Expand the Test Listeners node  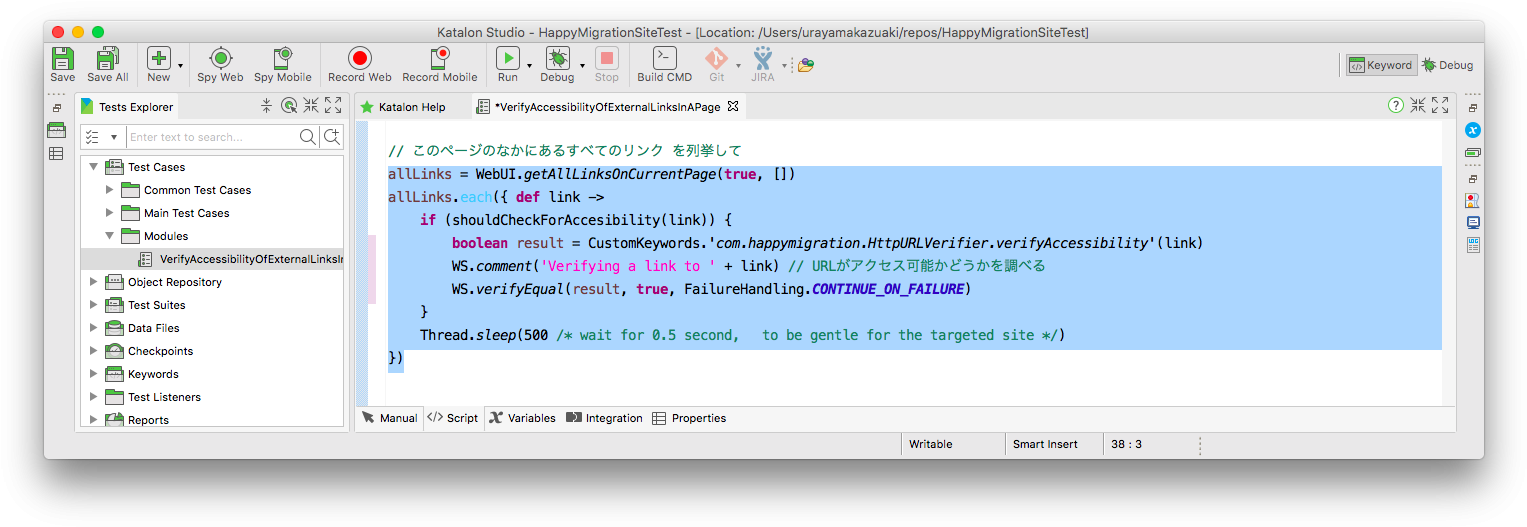[x=94, y=397]
